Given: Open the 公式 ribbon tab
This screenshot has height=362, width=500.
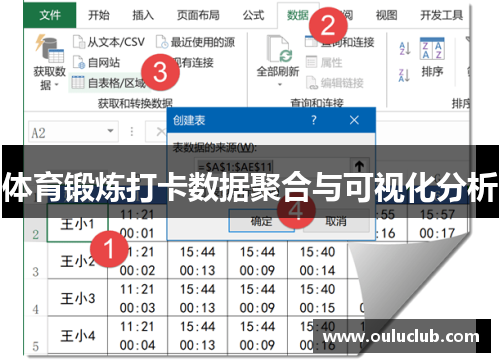Looking at the screenshot, I should (253, 15).
